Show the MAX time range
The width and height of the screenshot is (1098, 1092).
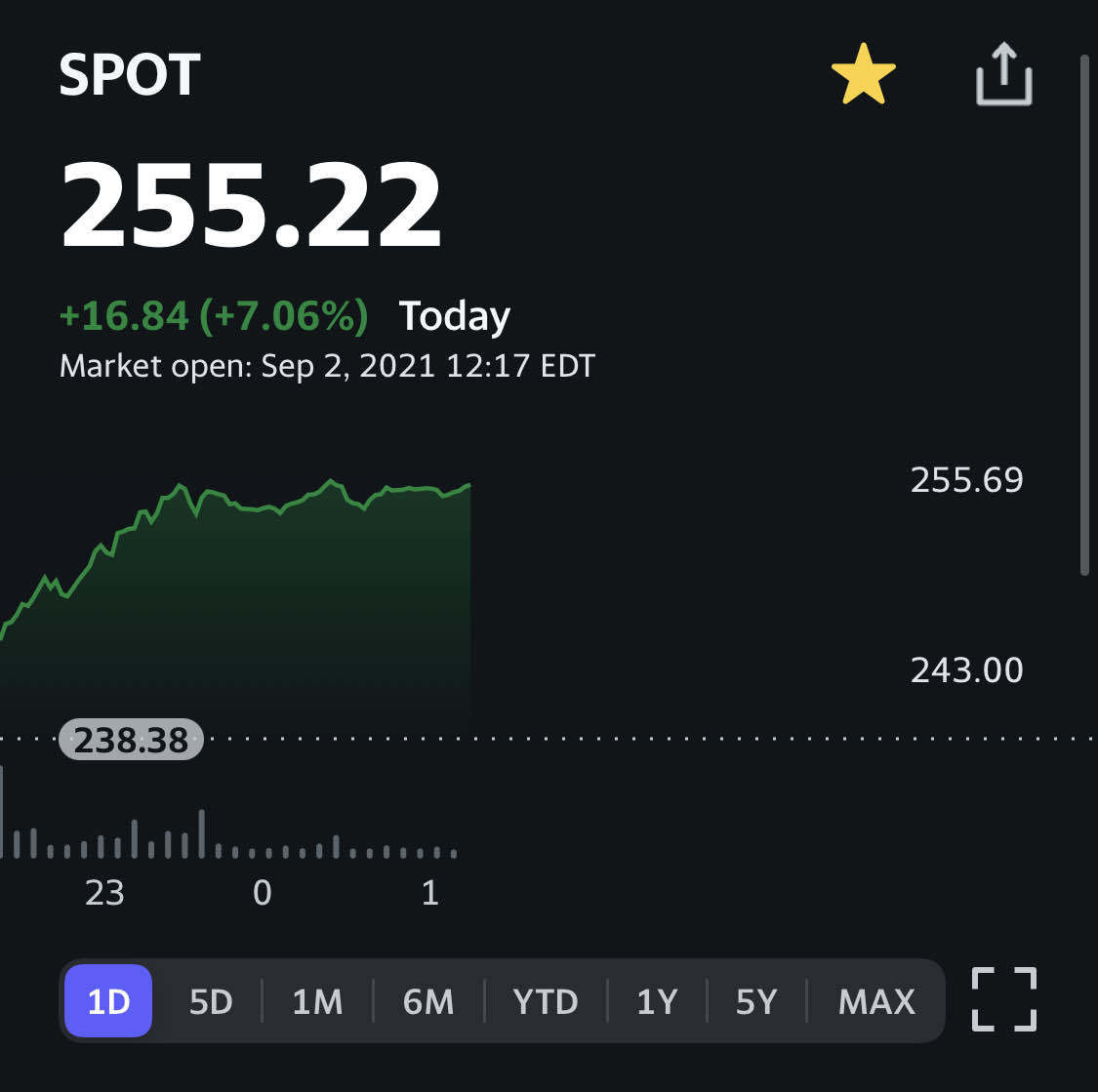coord(876,1001)
